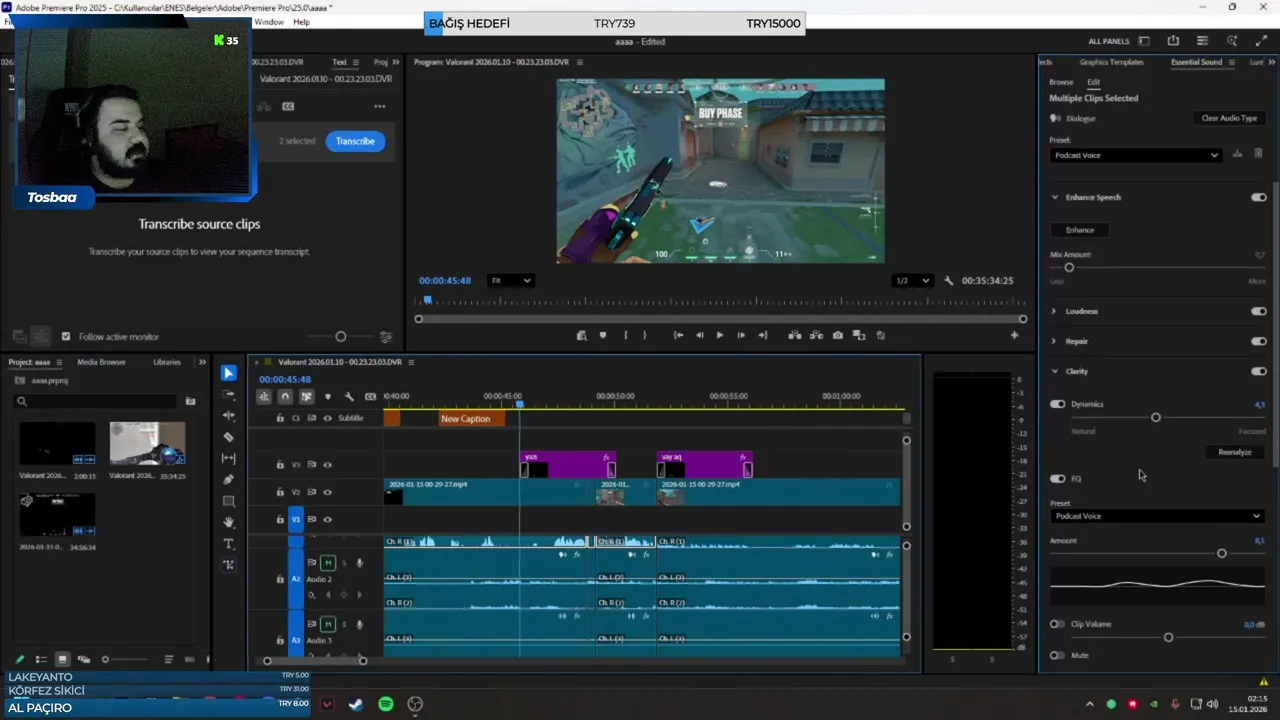Viewport: 1280px width, 720px height.
Task: Select the Hand tool
Action: (229, 522)
